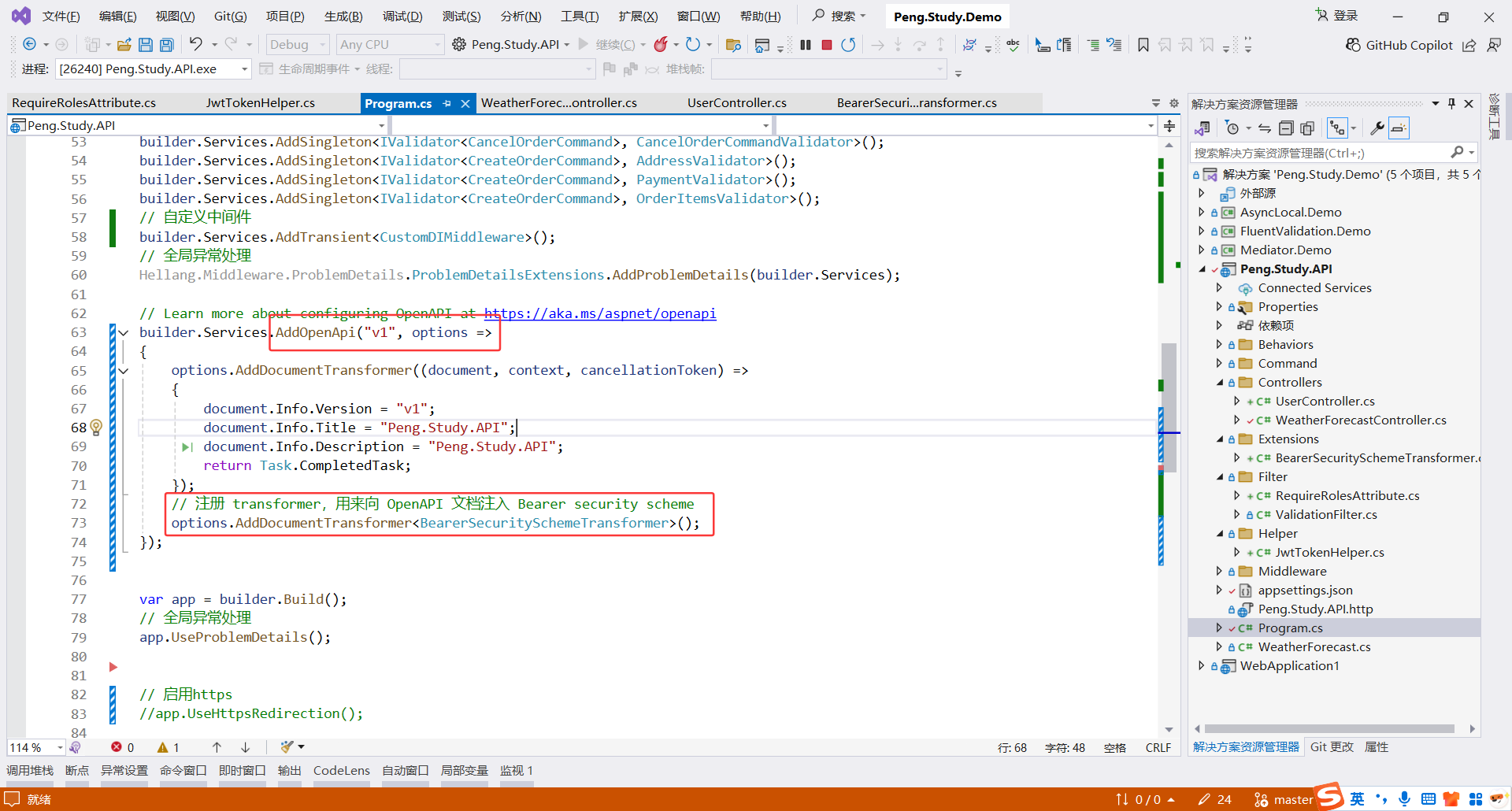Click the Send Feedback icon
The image size is (1512, 811).
[1494, 45]
